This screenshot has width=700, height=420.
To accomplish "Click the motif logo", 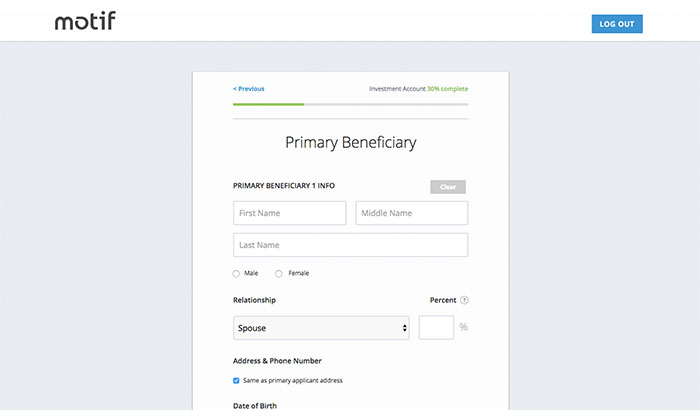I will tap(85, 21).
